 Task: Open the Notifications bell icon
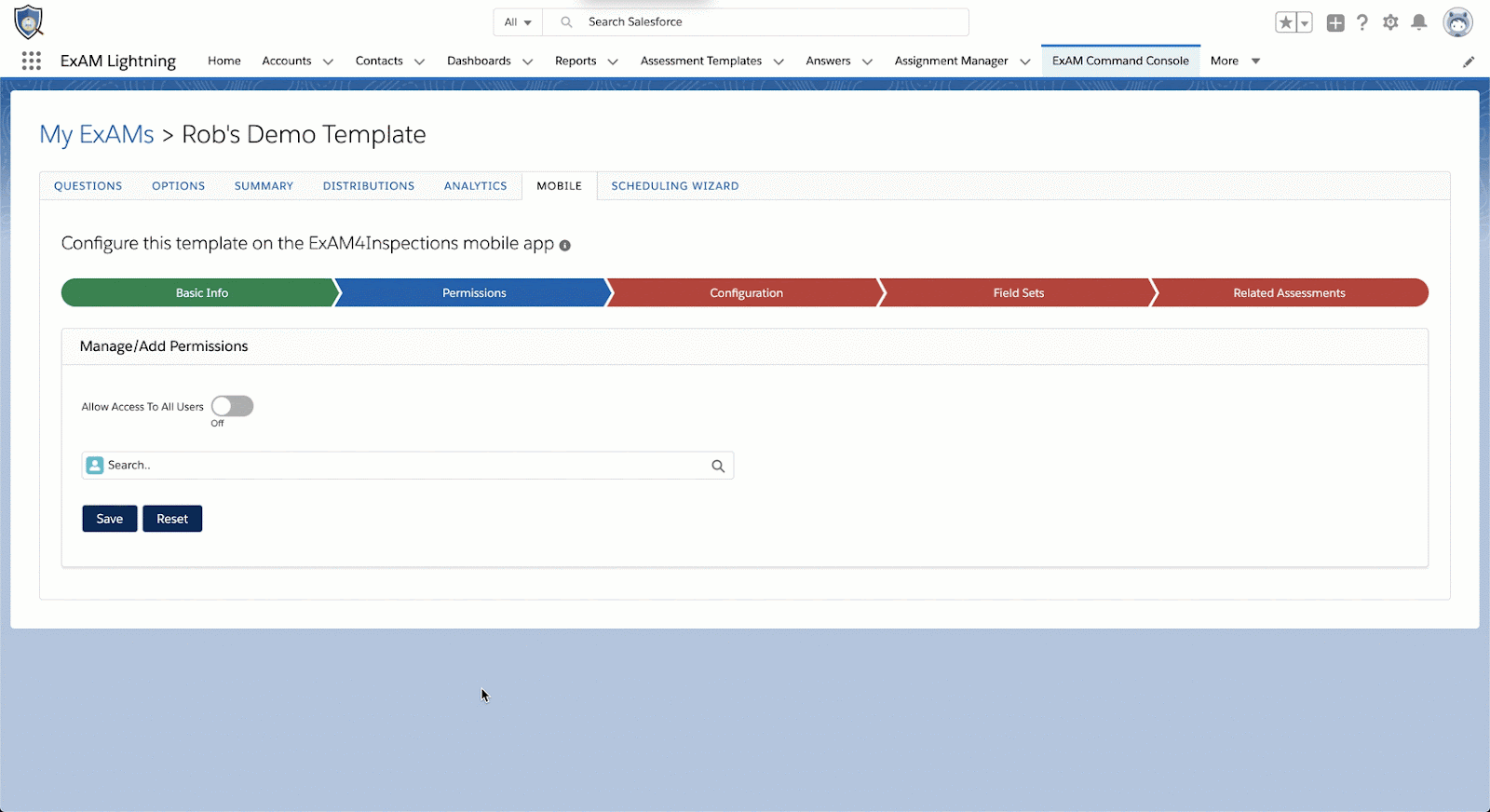pos(1419,22)
